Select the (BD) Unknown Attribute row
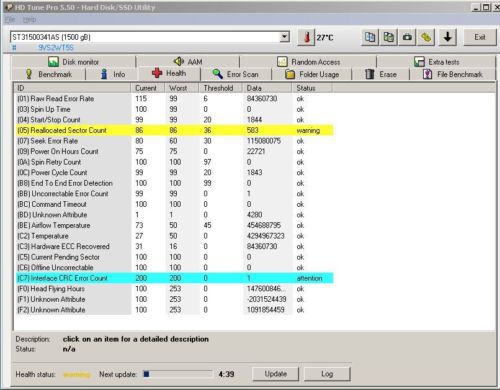 pos(175,215)
